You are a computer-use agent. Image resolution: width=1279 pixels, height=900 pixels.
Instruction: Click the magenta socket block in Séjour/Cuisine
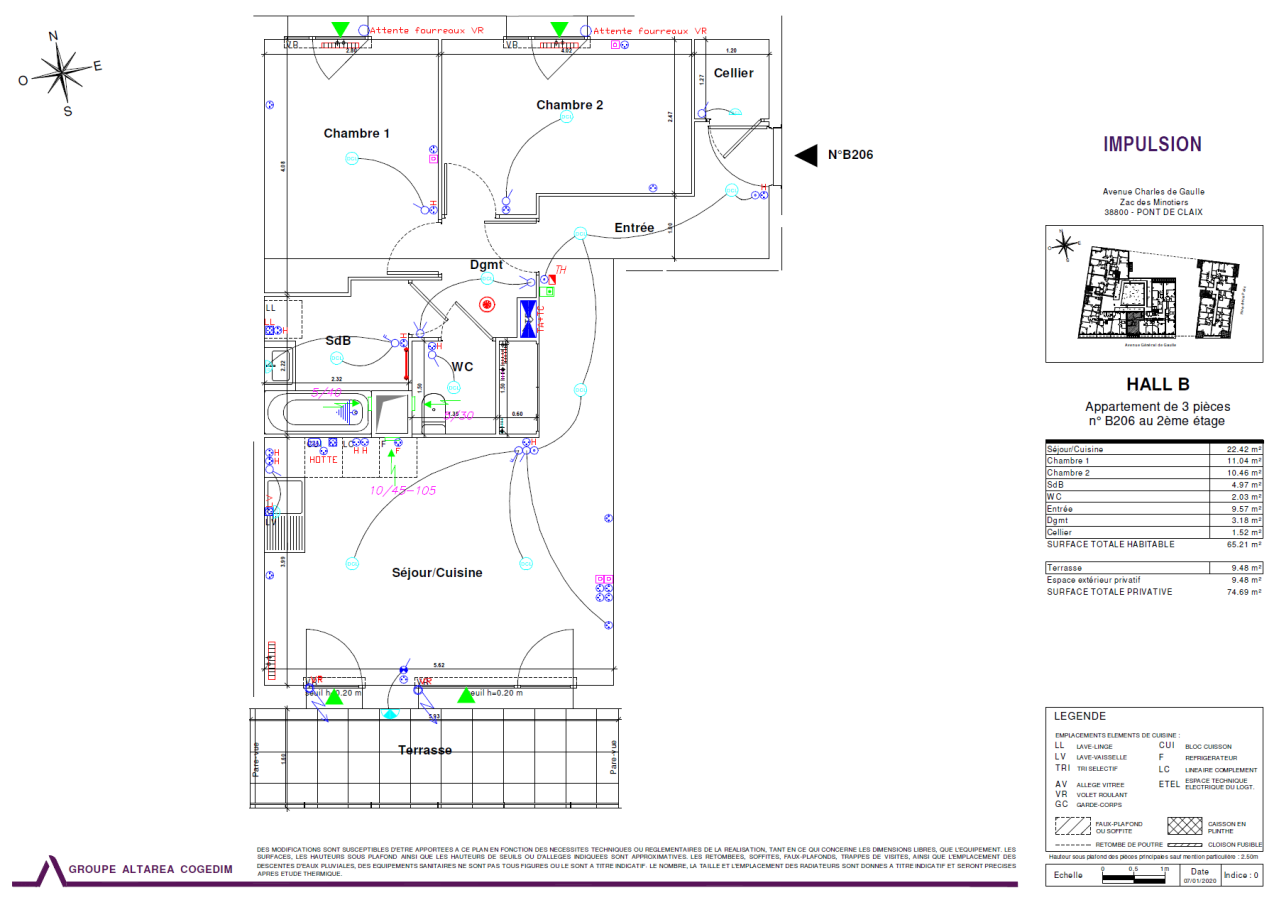point(604,579)
